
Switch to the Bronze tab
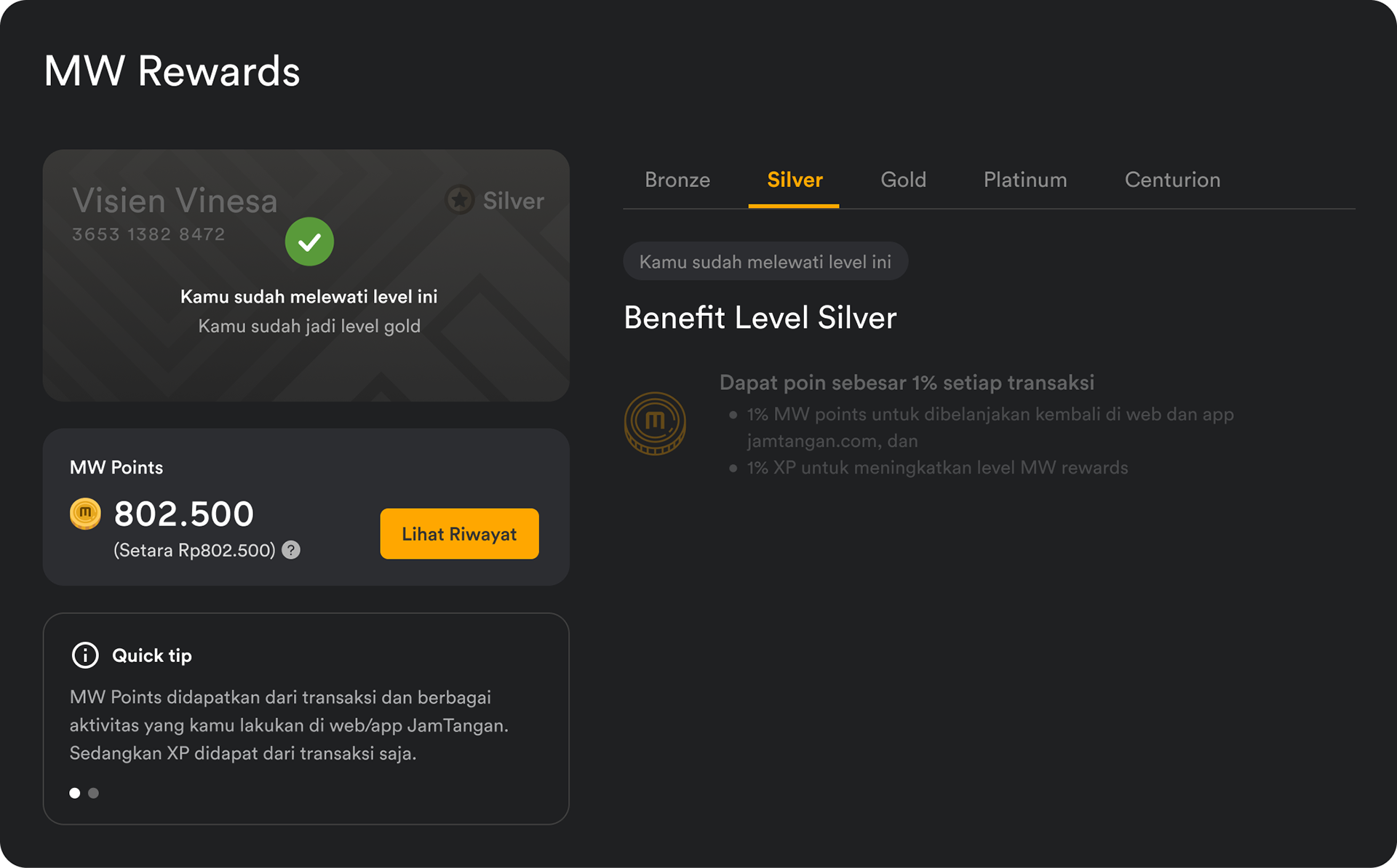677,180
